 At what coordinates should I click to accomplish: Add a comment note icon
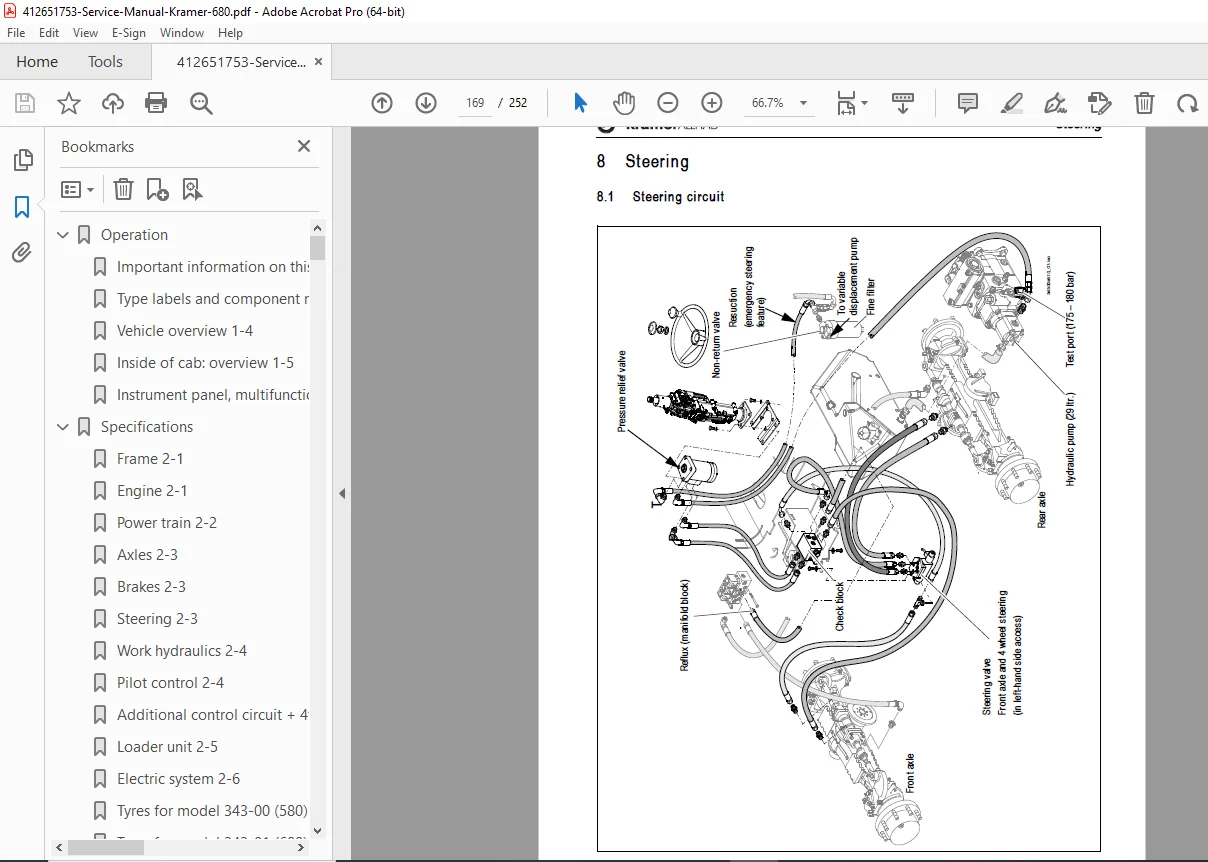click(x=967, y=103)
